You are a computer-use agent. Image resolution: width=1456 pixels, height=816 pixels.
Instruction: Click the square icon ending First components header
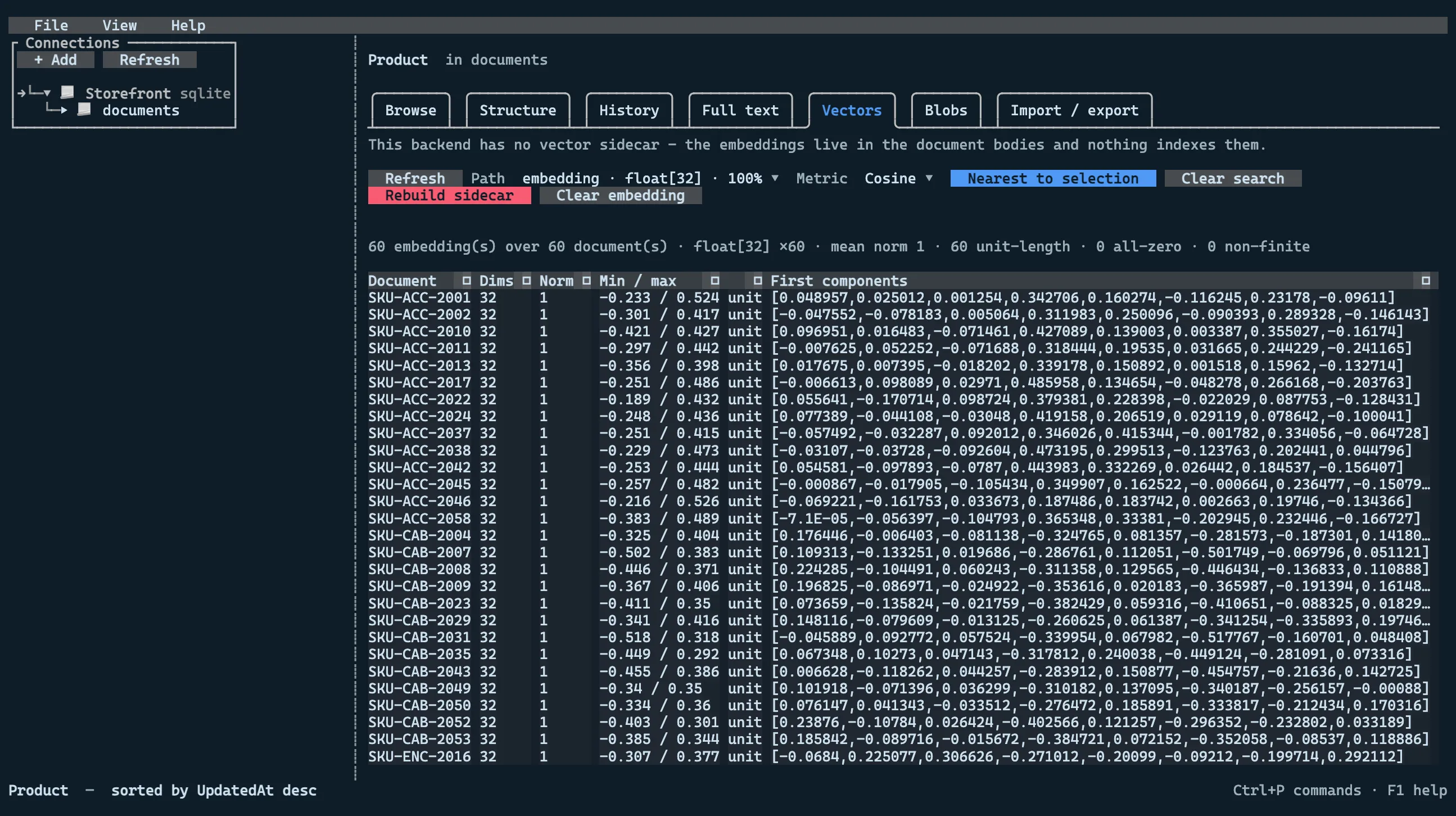pyautogui.click(x=1426, y=281)
